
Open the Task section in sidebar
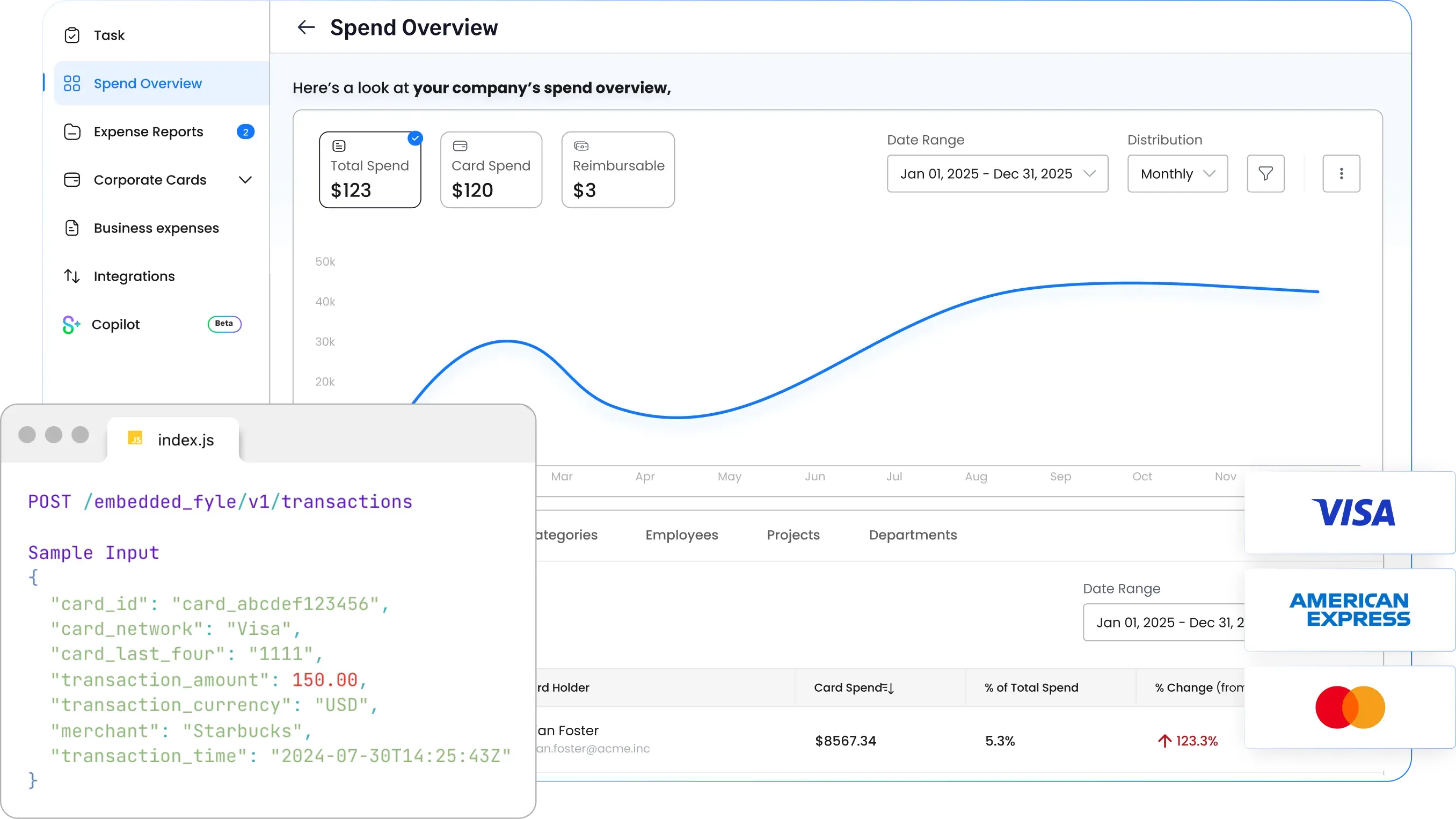click(x=108, y=35)
